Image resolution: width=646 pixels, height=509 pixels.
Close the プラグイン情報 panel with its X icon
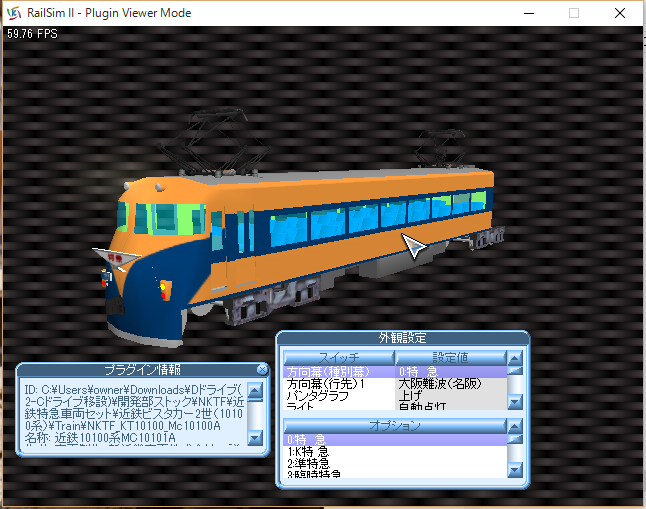click(x=262, y=370)
